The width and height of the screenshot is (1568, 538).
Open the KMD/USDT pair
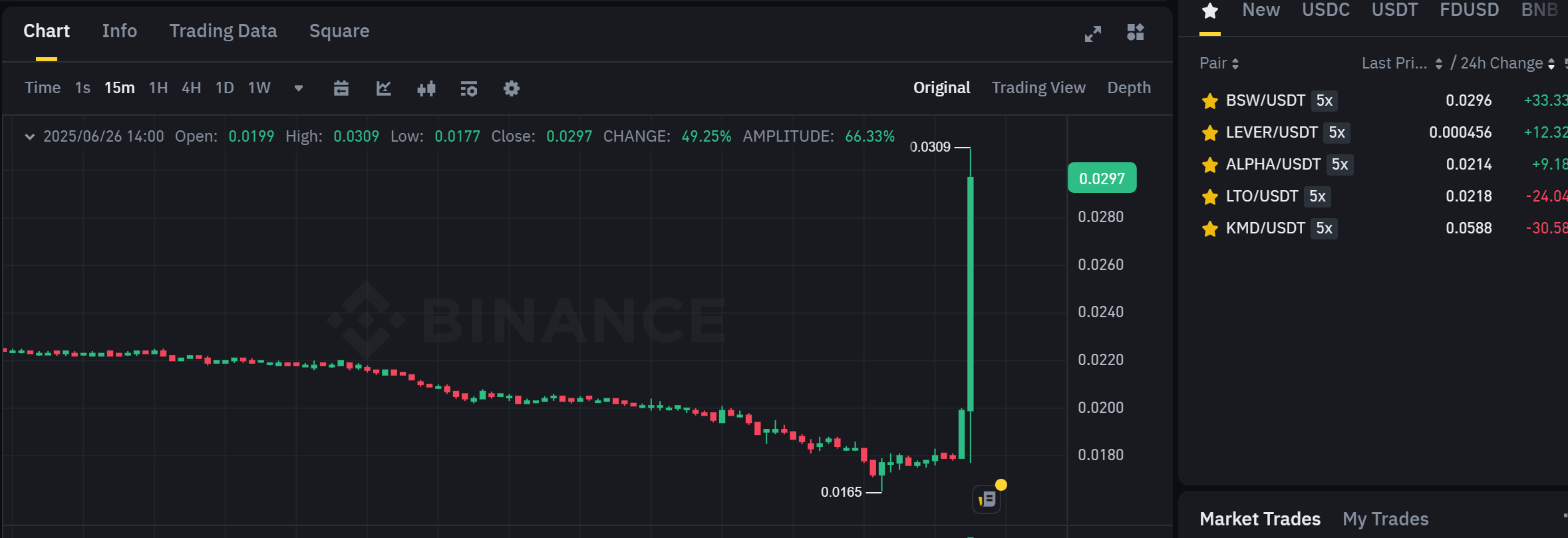tap(1265, 228)
